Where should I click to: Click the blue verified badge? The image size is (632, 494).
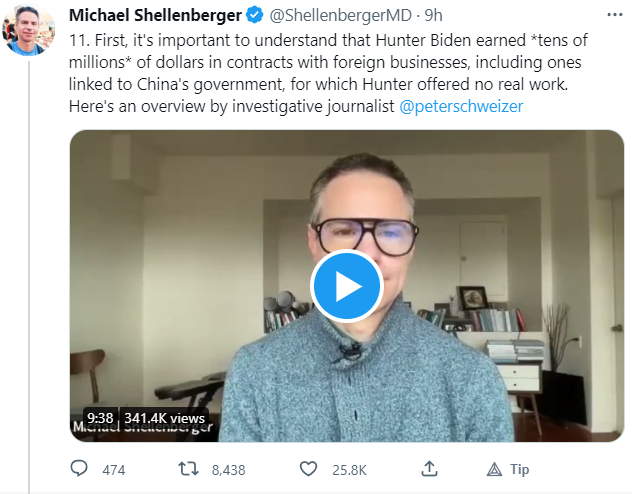click(x=255, y=15)
